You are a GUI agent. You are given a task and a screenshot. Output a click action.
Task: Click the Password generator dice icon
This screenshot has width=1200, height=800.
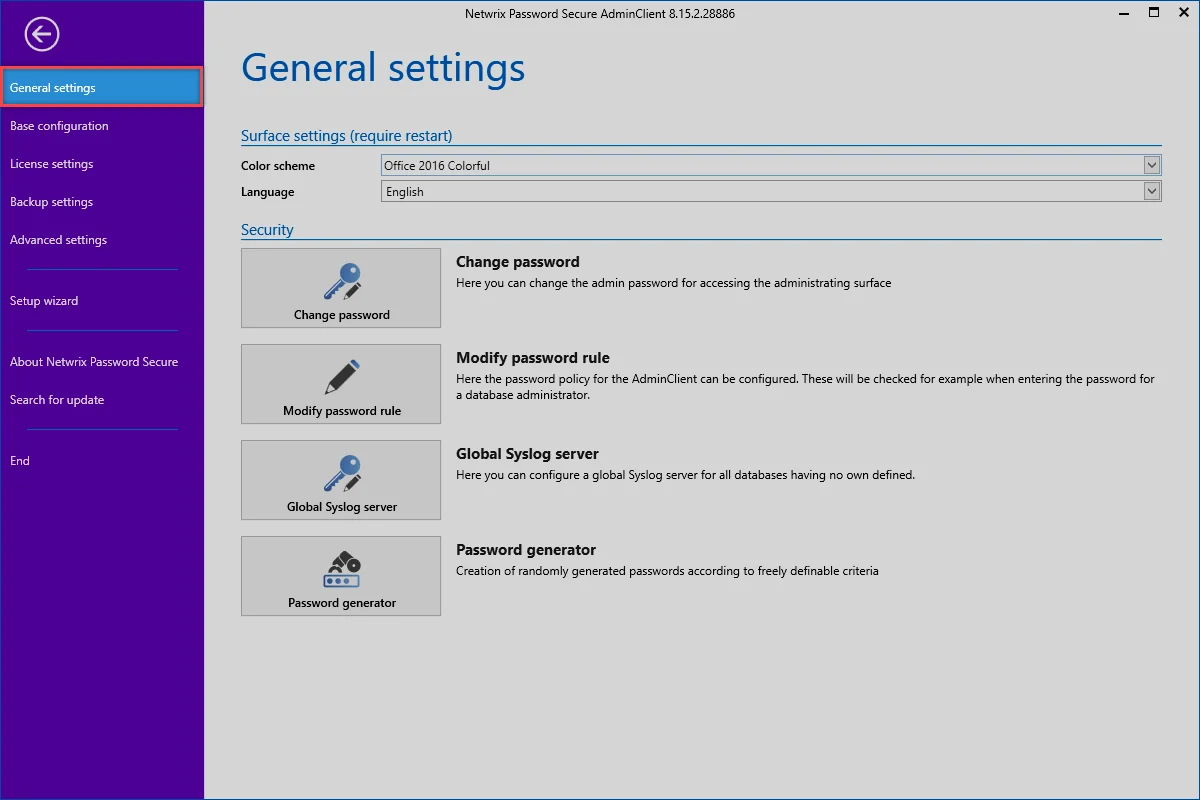click(342, 570)
